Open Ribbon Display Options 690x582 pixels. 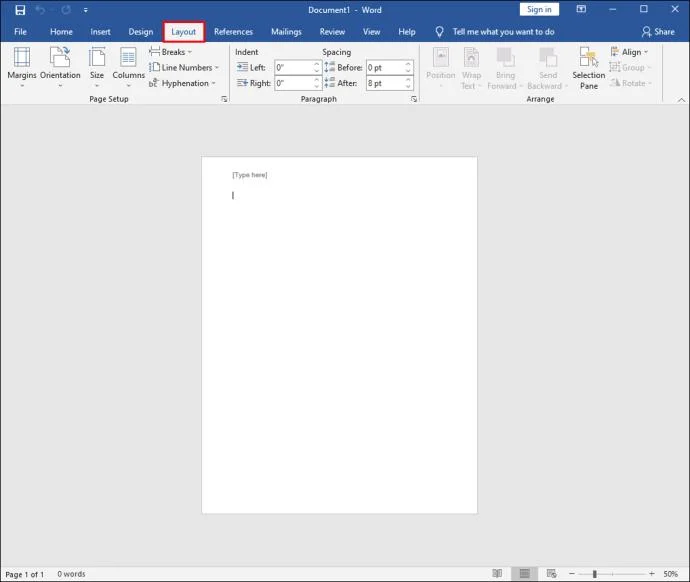point(581,9)
